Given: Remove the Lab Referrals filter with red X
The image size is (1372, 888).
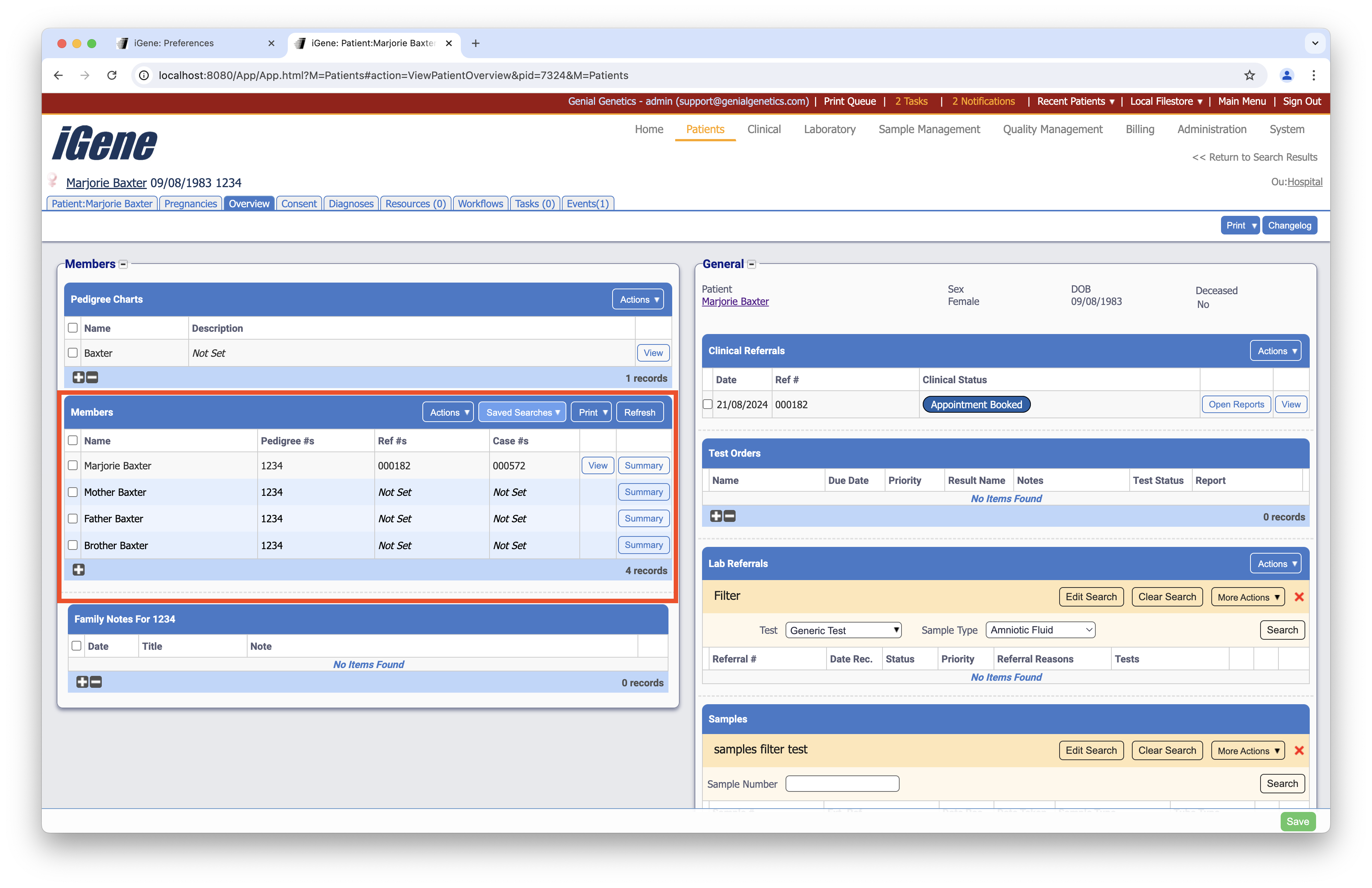Looking at the screenshot, I should (1299, 597).
